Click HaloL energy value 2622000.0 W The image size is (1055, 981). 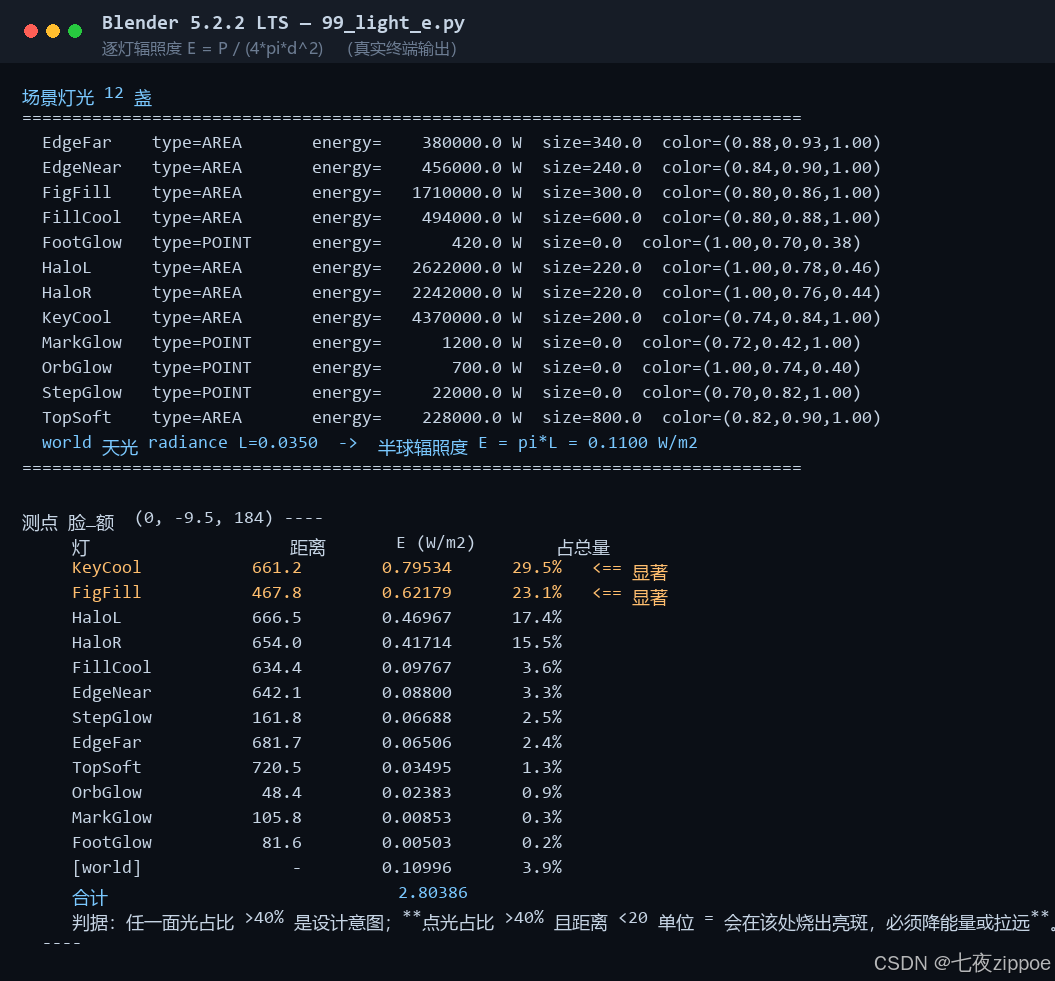click(467, 267)
